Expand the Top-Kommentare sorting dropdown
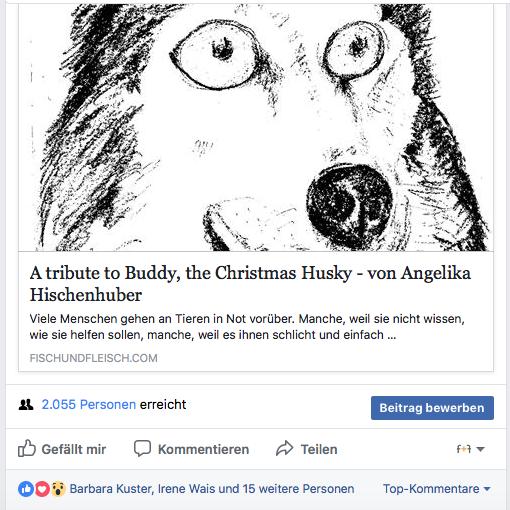The image size is (510, 510). click(x=437, y=489)
